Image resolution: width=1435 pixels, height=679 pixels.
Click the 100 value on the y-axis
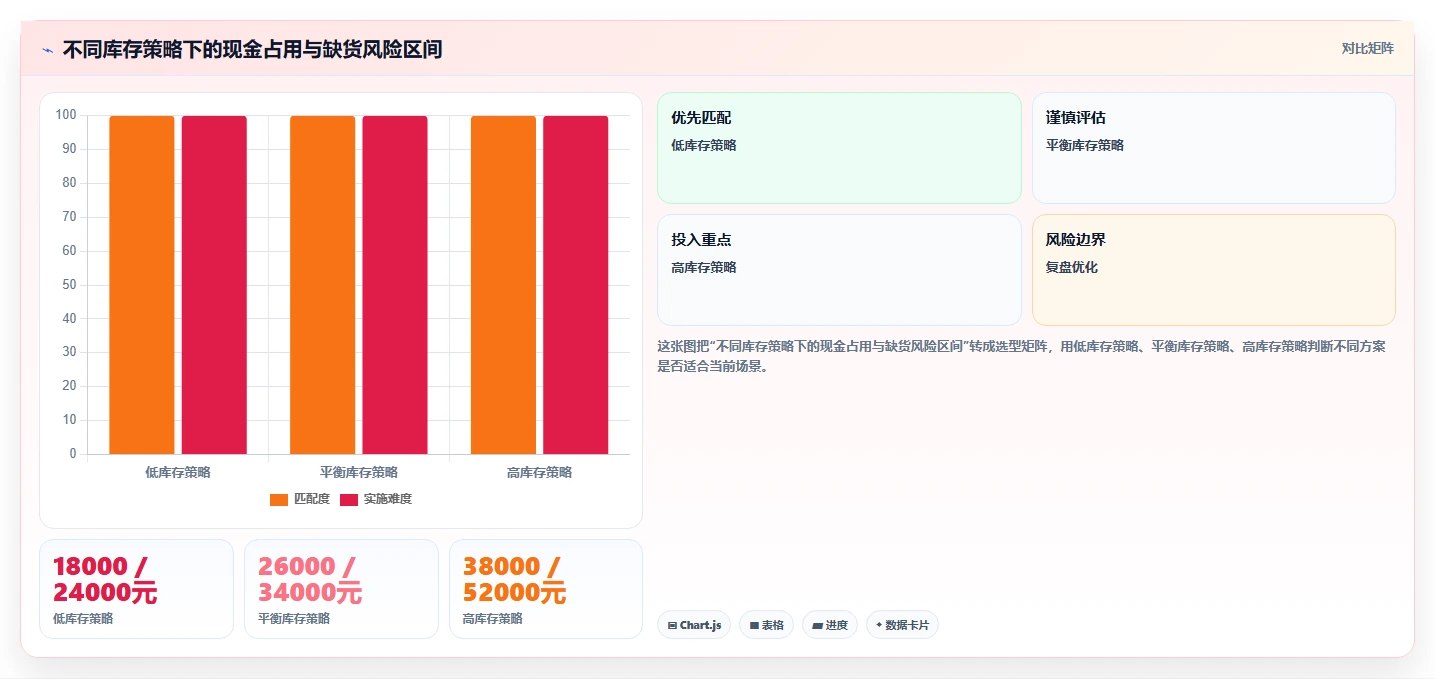pyautogui.click(x=66, y=115)
